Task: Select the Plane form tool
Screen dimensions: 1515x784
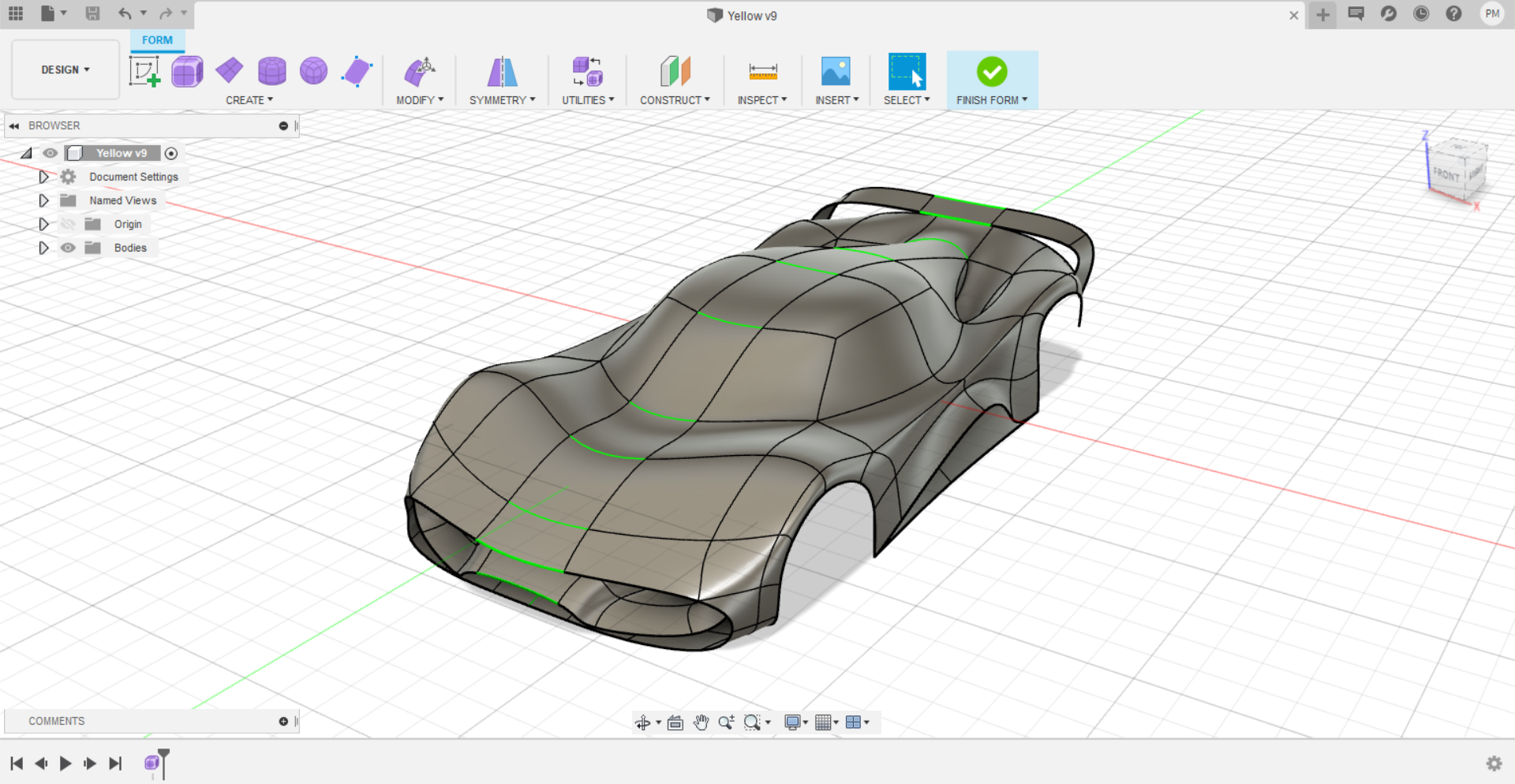Action: pyautogui.click(x=230, y=70)
